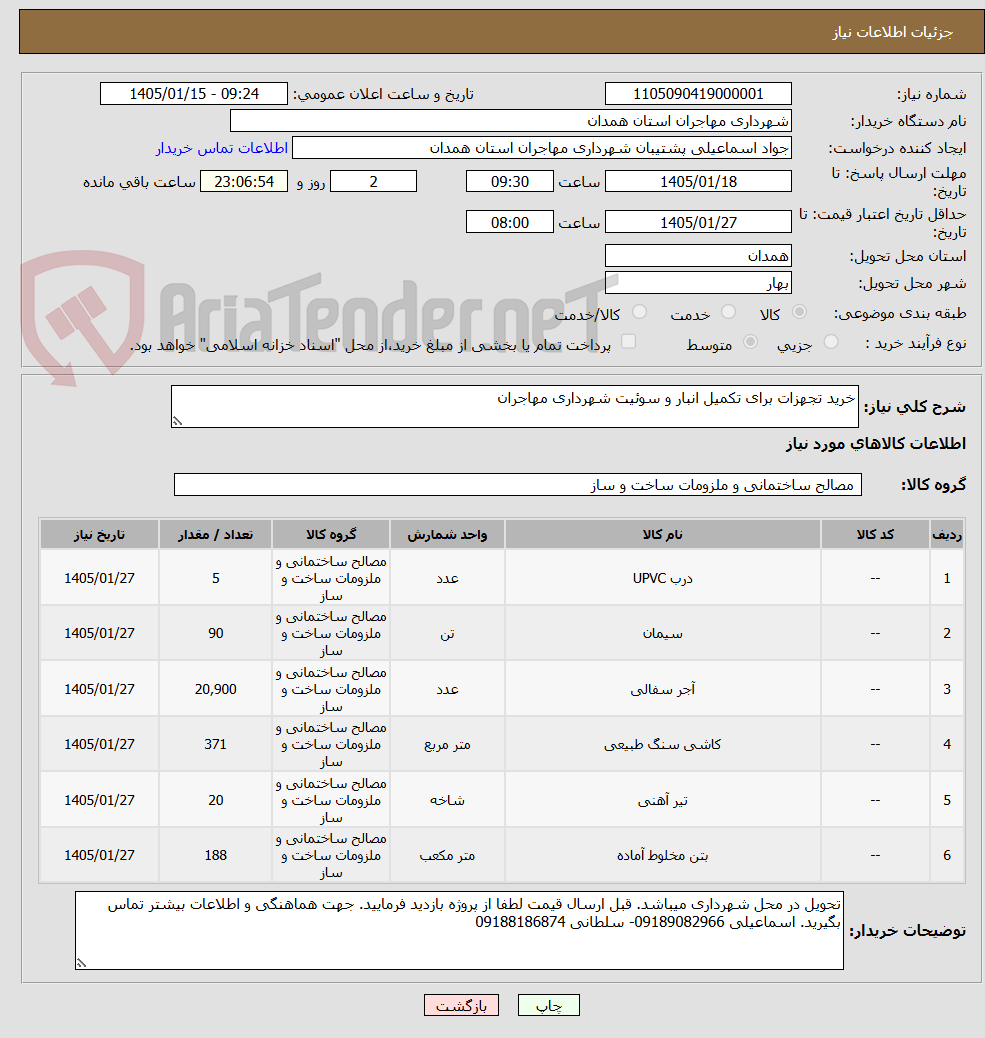Select the تیر آهنی item name

[x=663, y=800]
